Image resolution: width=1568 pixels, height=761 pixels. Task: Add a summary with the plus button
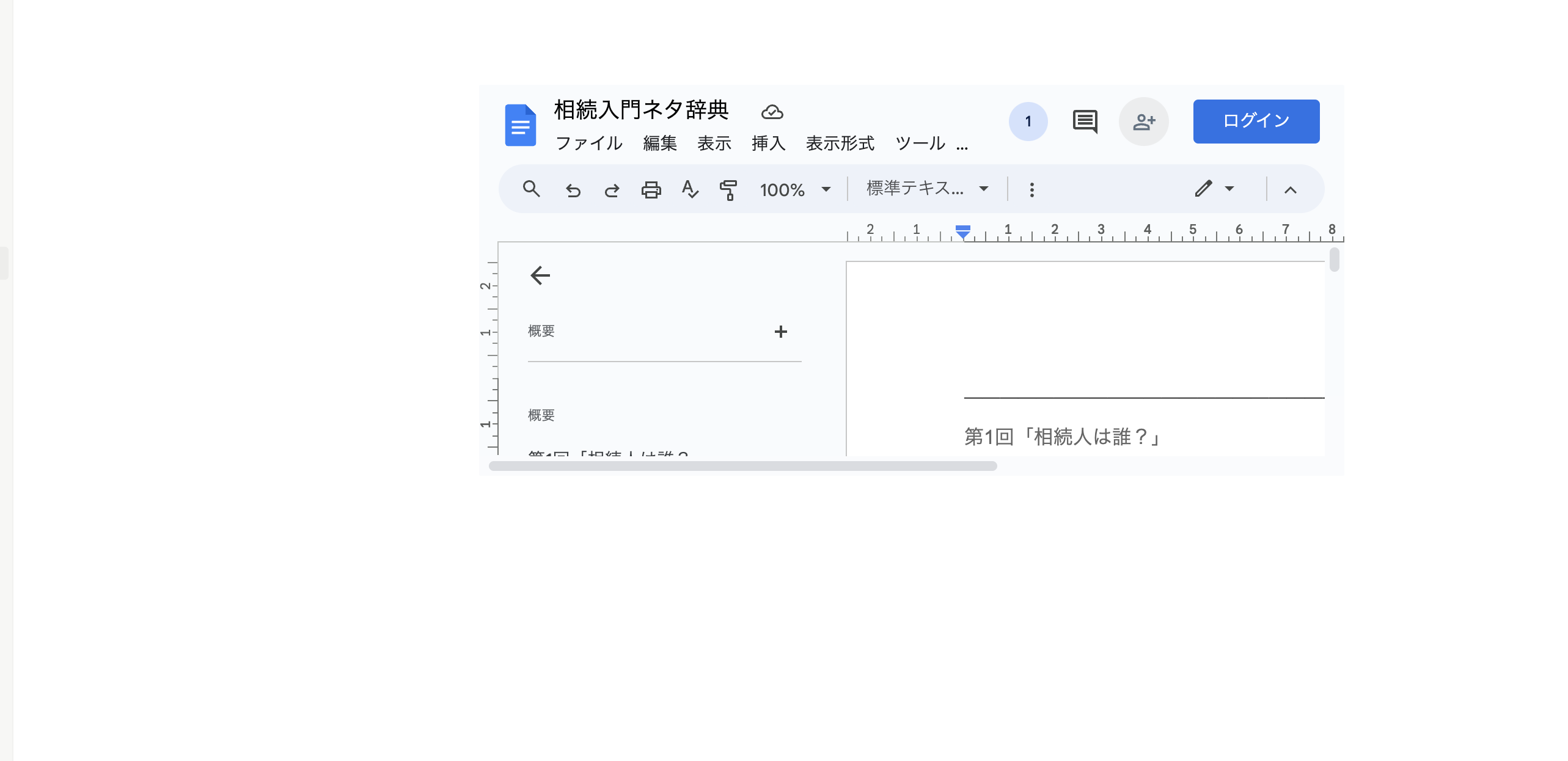(x=780, y=332)
